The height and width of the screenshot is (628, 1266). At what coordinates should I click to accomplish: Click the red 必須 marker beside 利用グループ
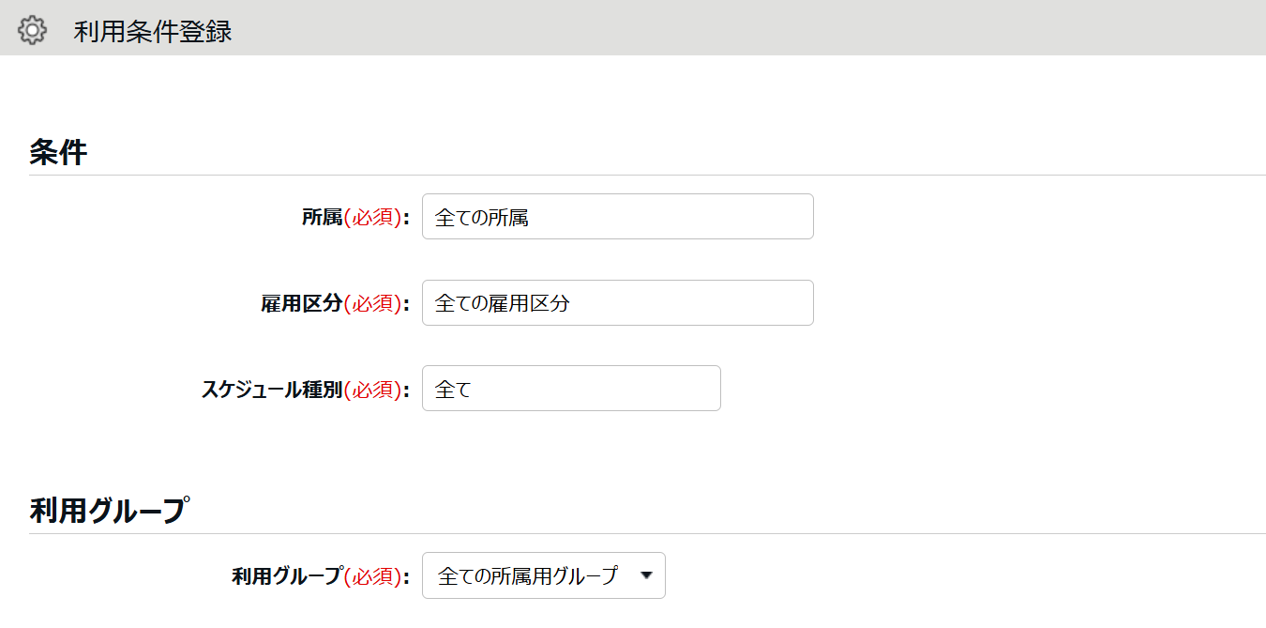(x=373, y=576)
